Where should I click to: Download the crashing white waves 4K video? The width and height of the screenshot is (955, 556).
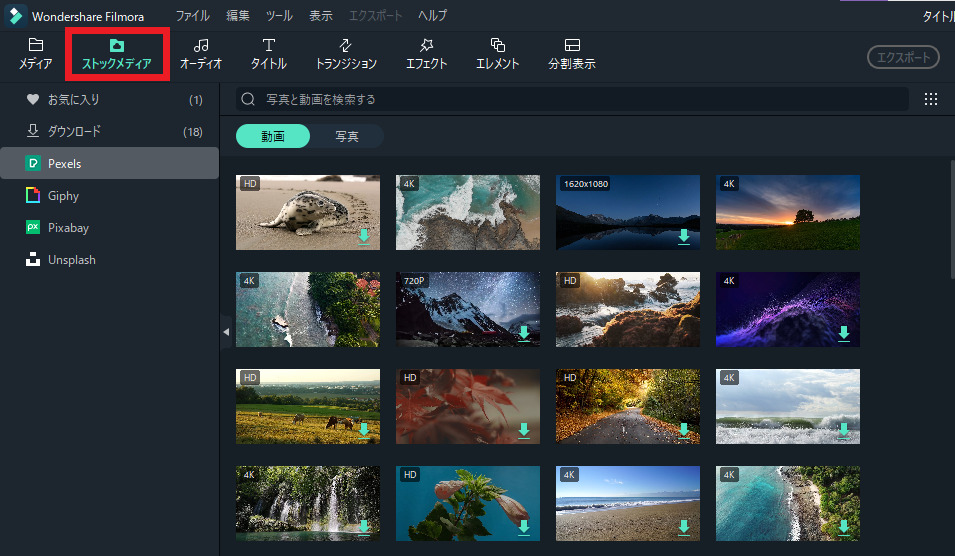point(844,430)
